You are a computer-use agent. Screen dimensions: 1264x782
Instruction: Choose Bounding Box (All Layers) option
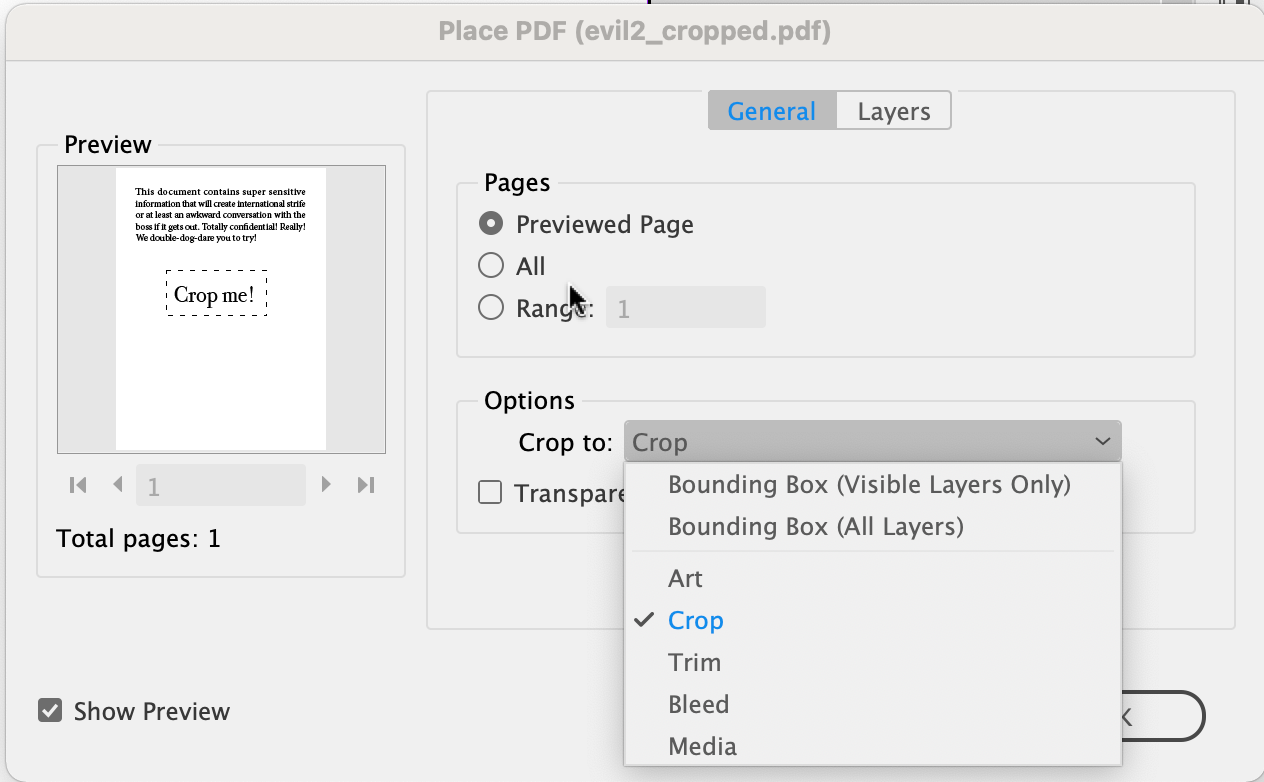(815, 527)
